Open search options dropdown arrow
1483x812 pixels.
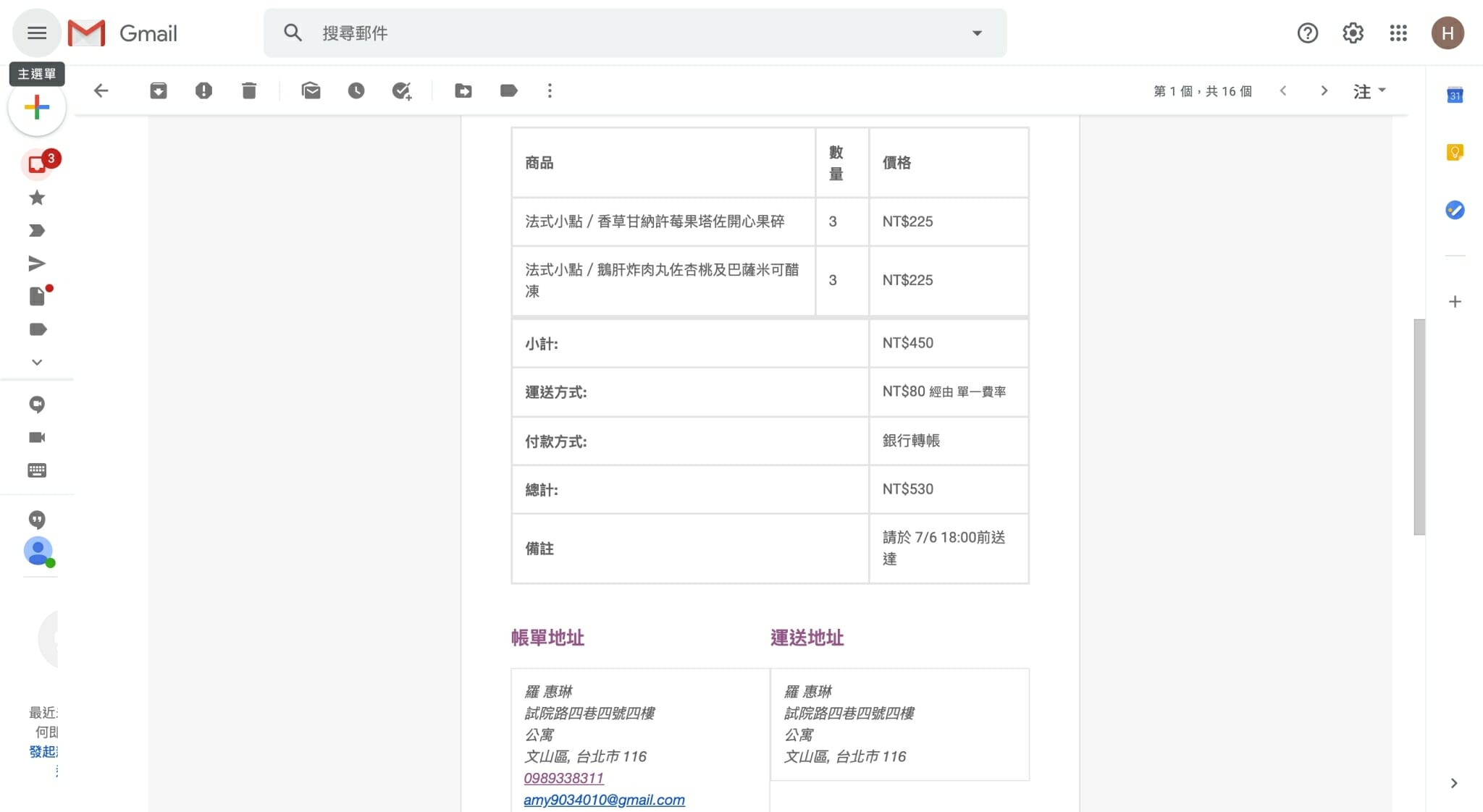[977, 33]
